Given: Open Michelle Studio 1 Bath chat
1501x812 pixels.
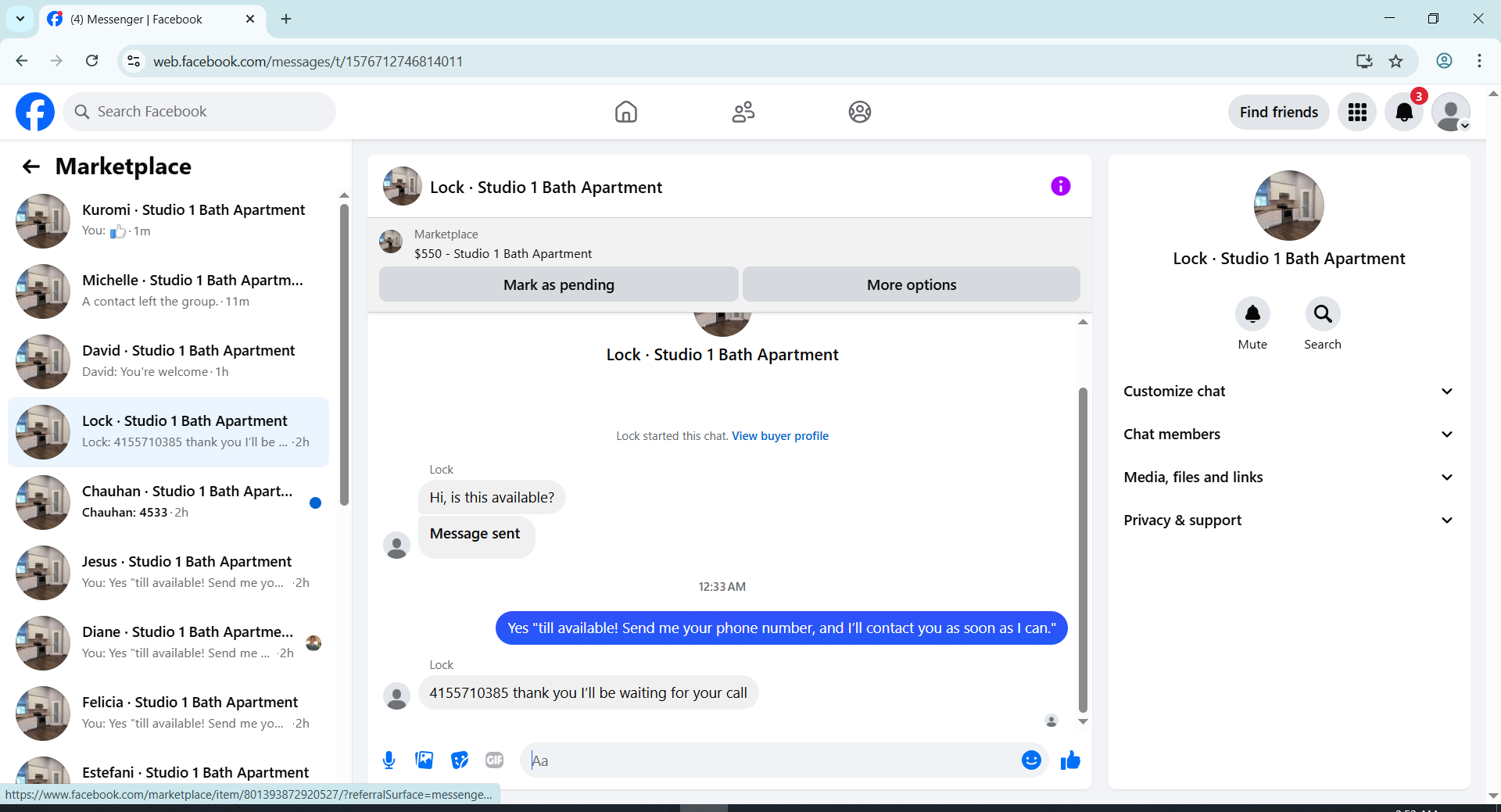Looking at the screenshot, I should pos(168,292).
